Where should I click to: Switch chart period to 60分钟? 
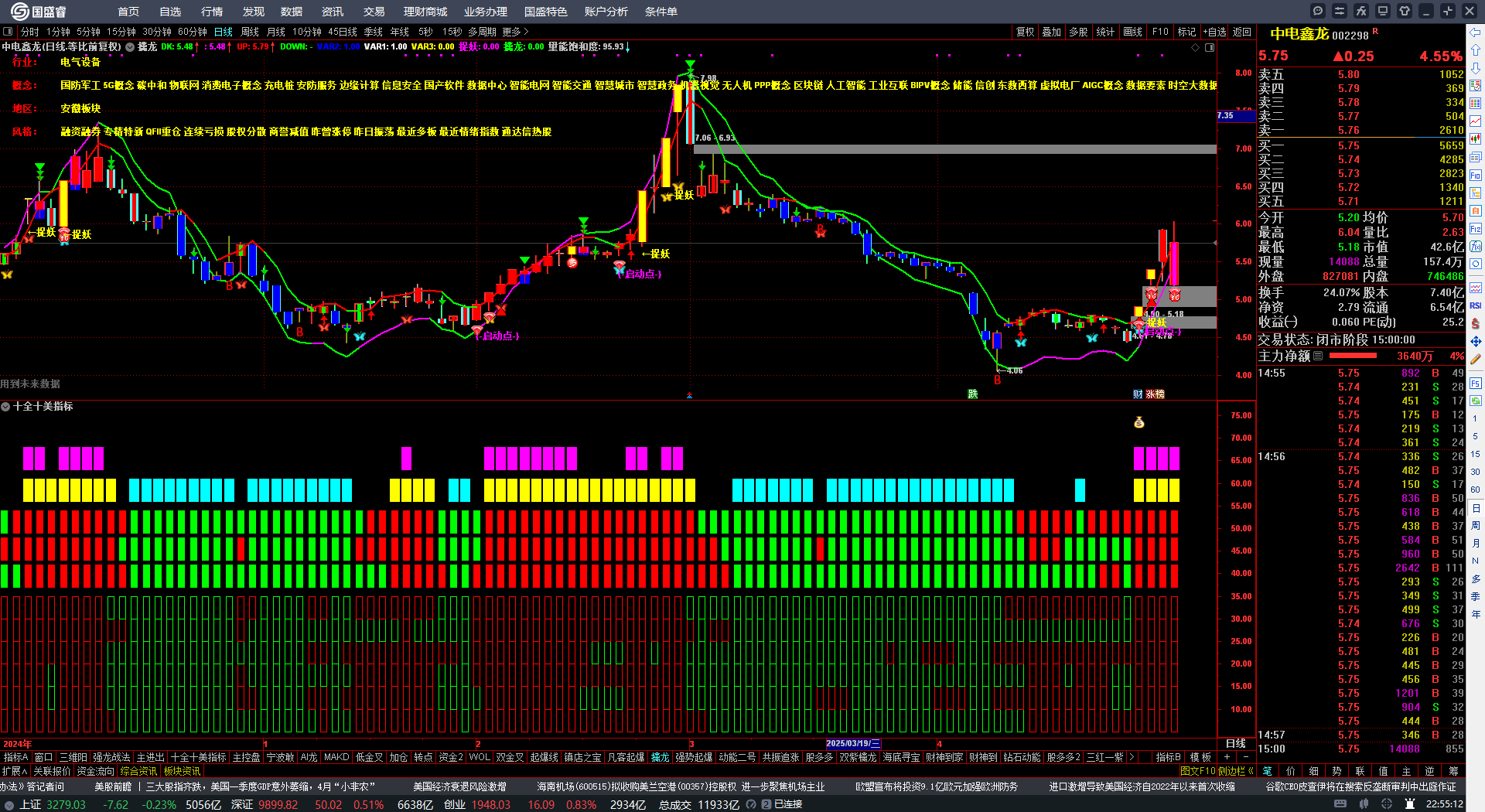tap(193, 32)
